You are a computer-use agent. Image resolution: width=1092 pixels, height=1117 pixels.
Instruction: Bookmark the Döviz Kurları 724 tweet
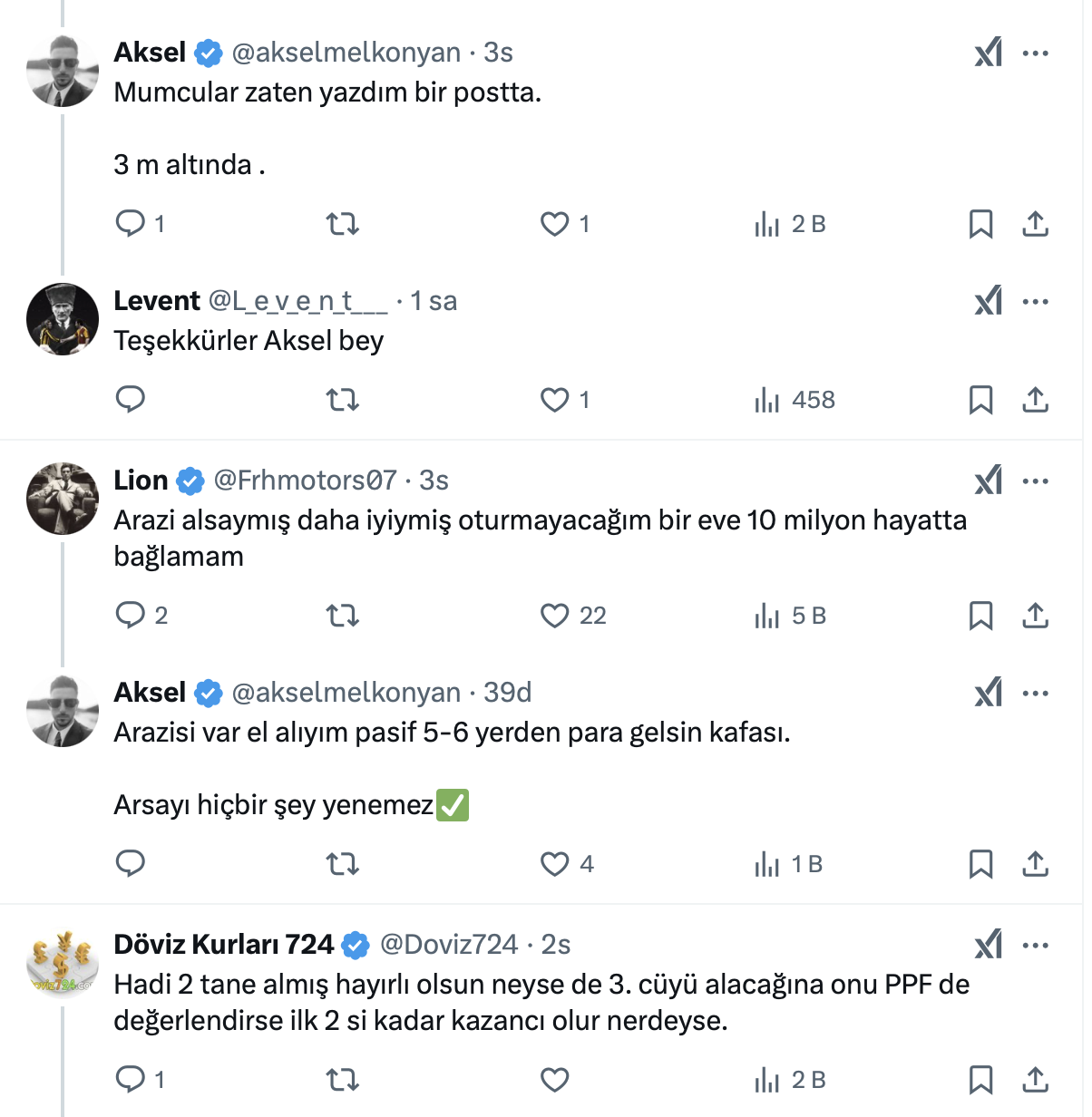[x=980, y=1080]
